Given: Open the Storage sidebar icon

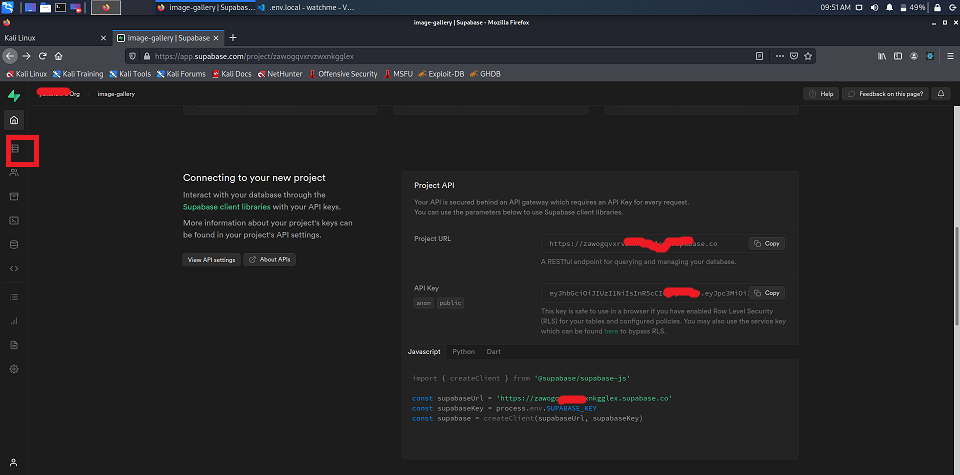Looking at the screenshot, I should click(14, 196).
